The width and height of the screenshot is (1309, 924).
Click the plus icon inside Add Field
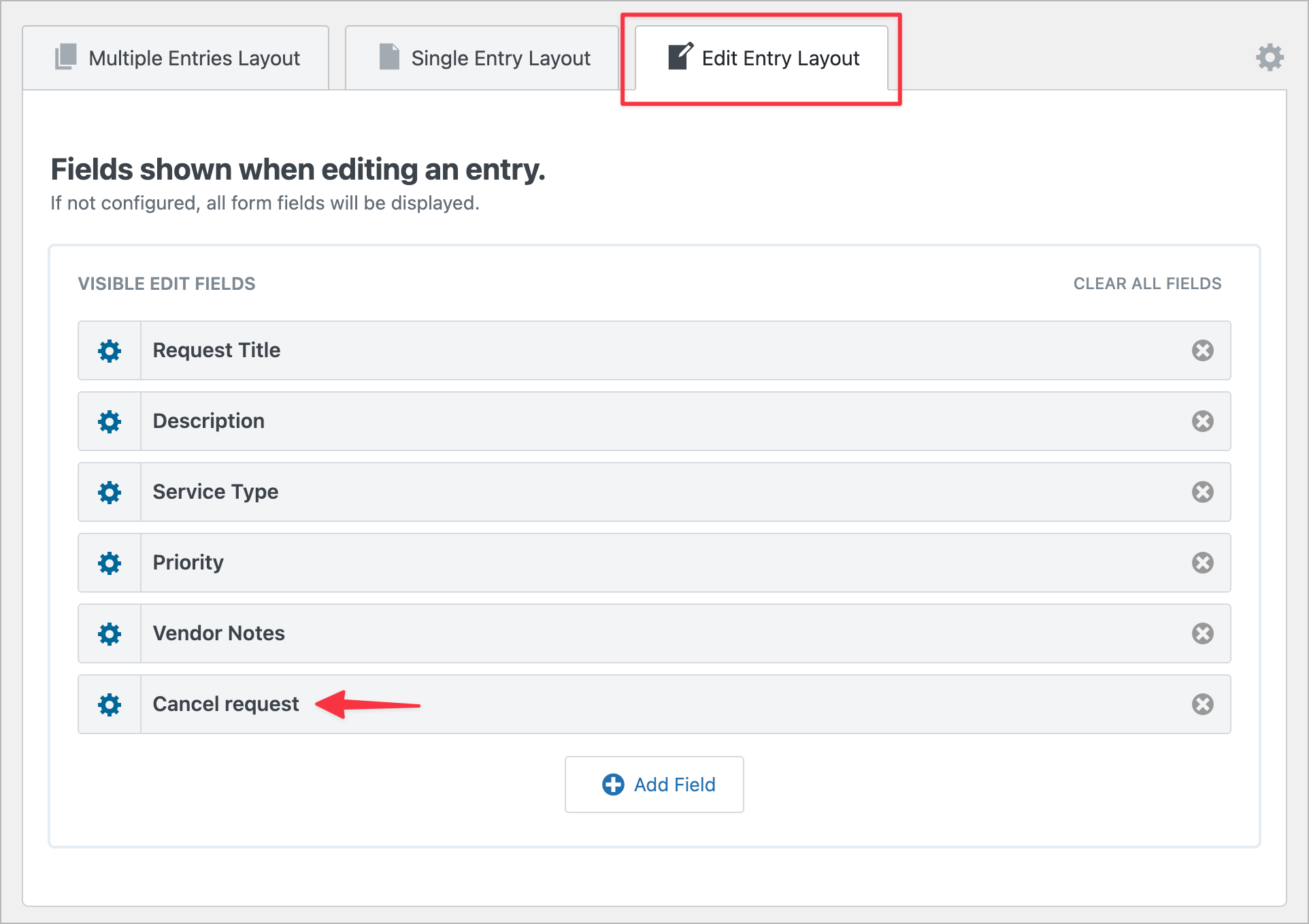pyautogui.click(x=613, y=784)
